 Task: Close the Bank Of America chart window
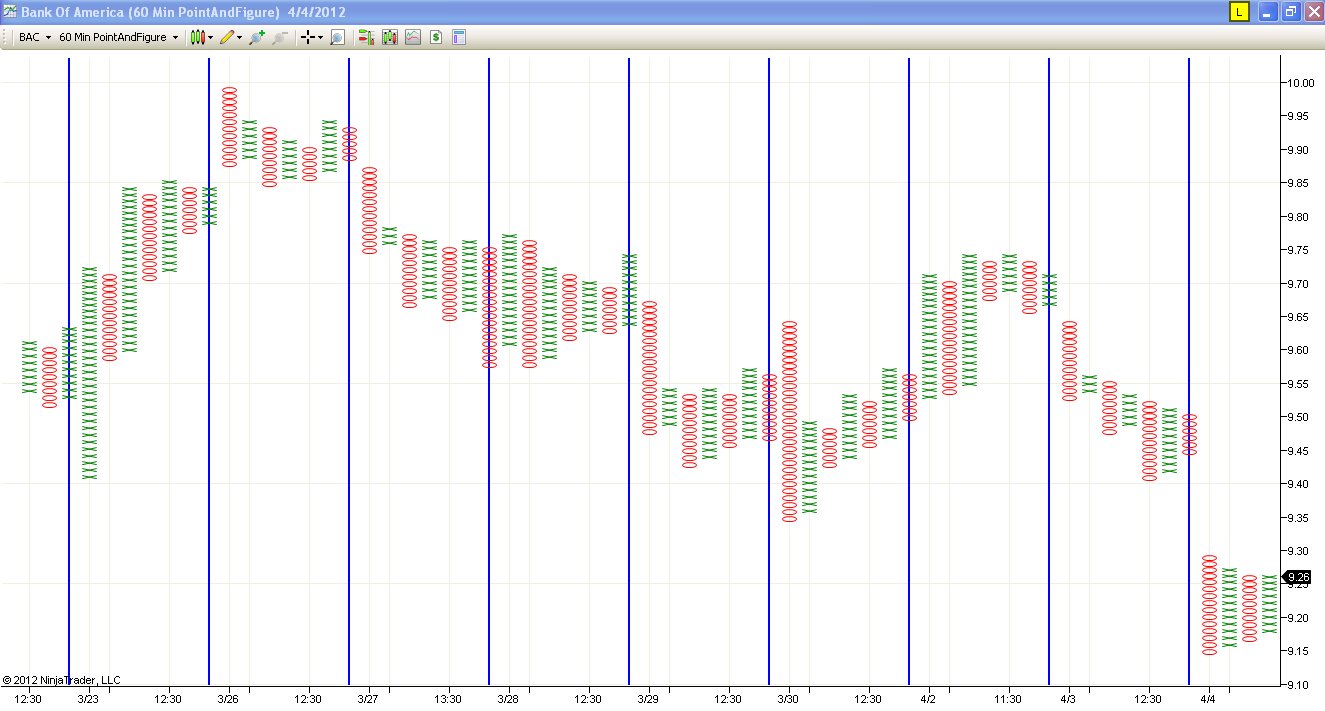[1313, 12]
